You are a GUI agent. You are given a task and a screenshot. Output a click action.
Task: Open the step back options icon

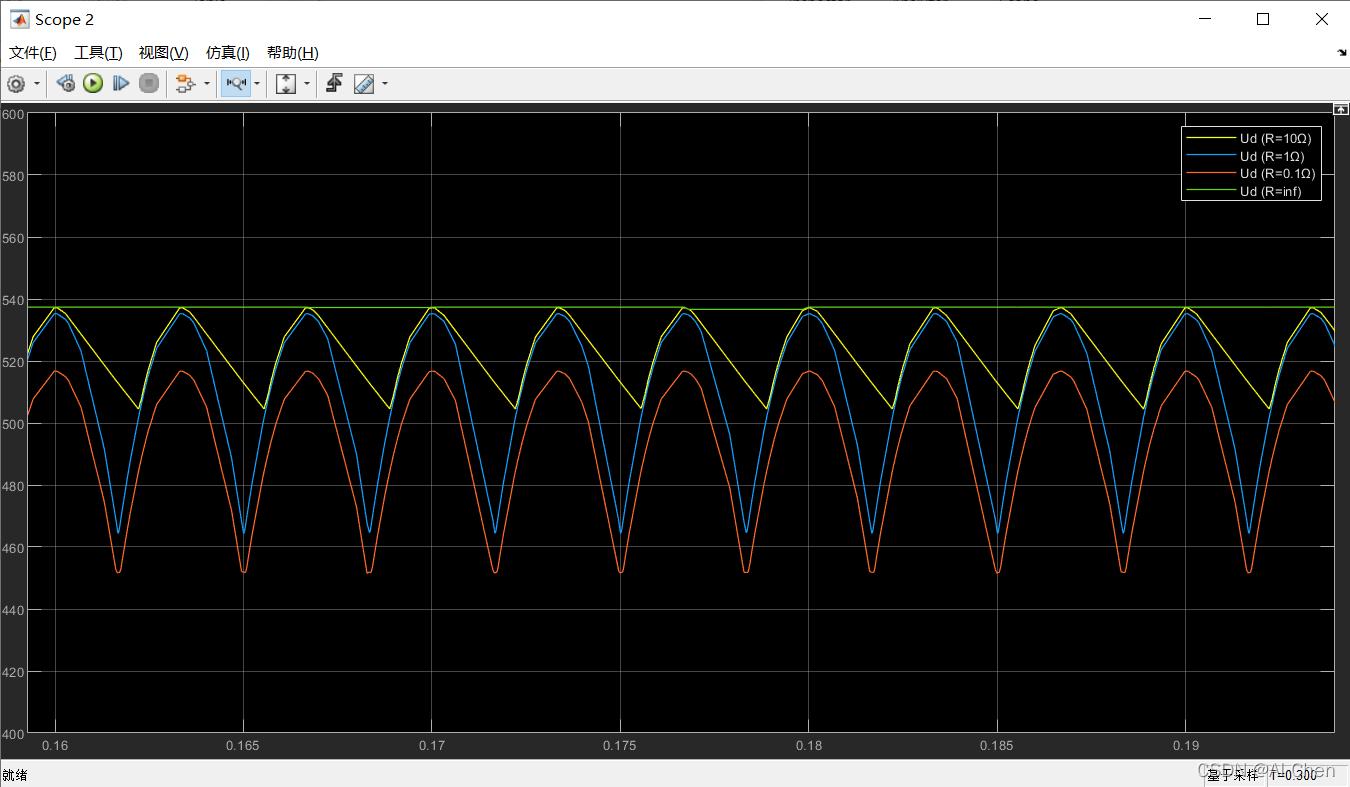[x=66, y=84]
